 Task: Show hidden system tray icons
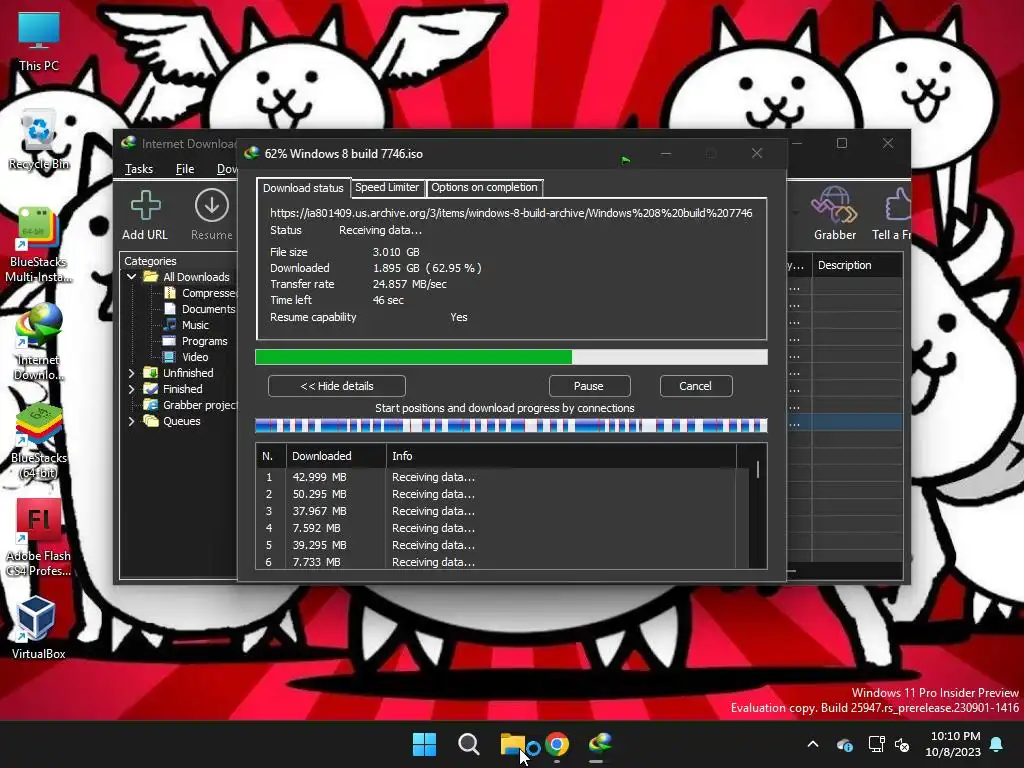813,744
